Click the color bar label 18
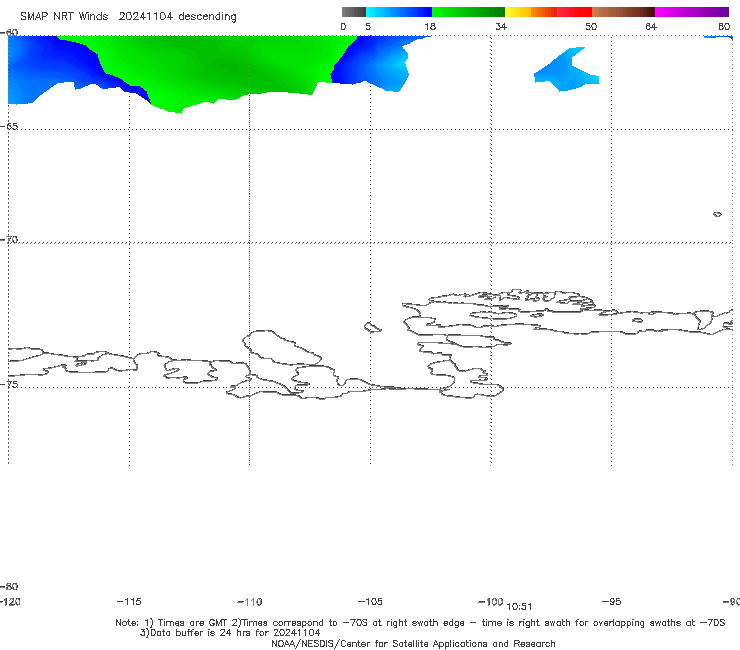 (x=430, y=26)
